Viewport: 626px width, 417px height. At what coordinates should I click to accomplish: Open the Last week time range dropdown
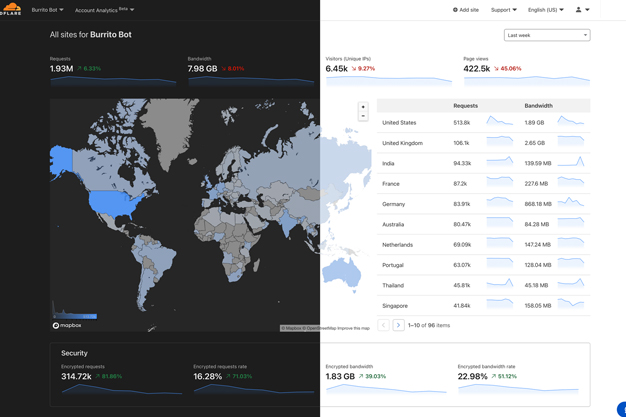547,35
